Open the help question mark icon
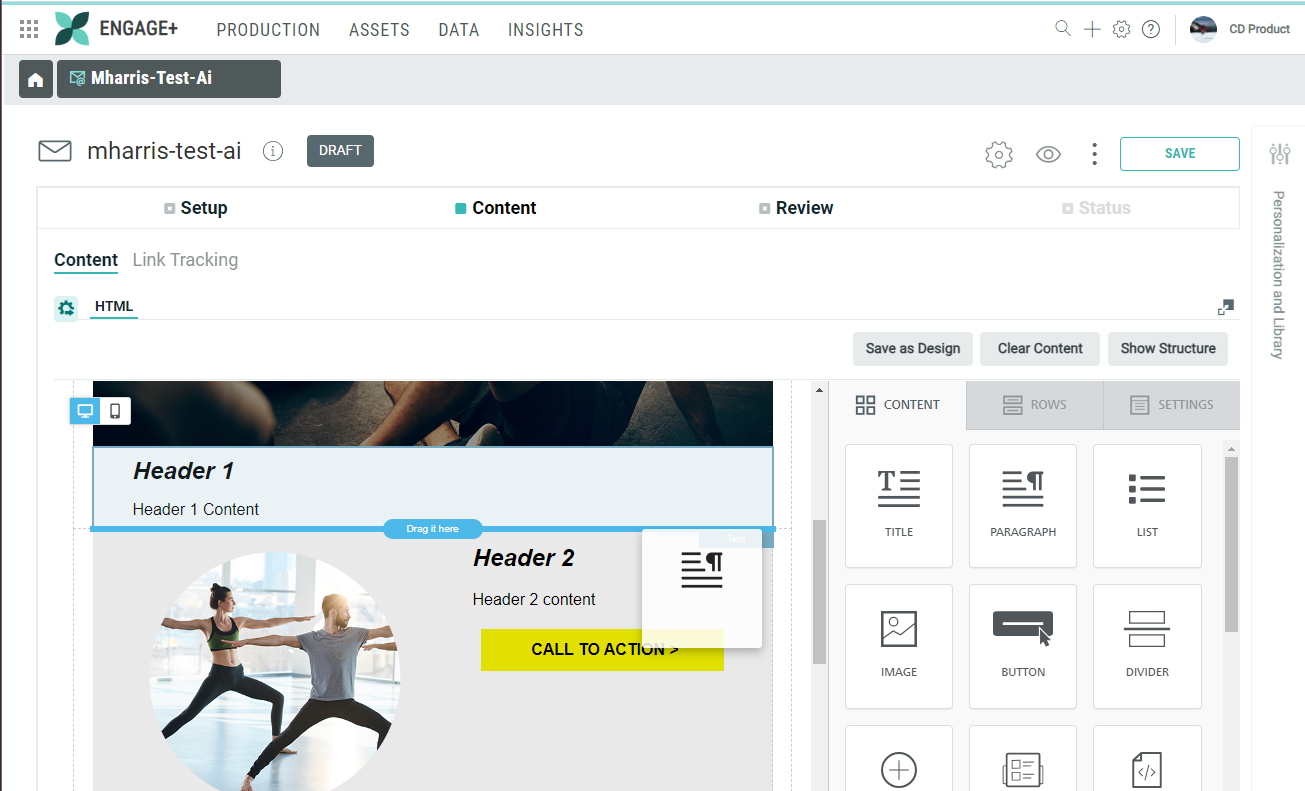 click(x=1151, y=29)
